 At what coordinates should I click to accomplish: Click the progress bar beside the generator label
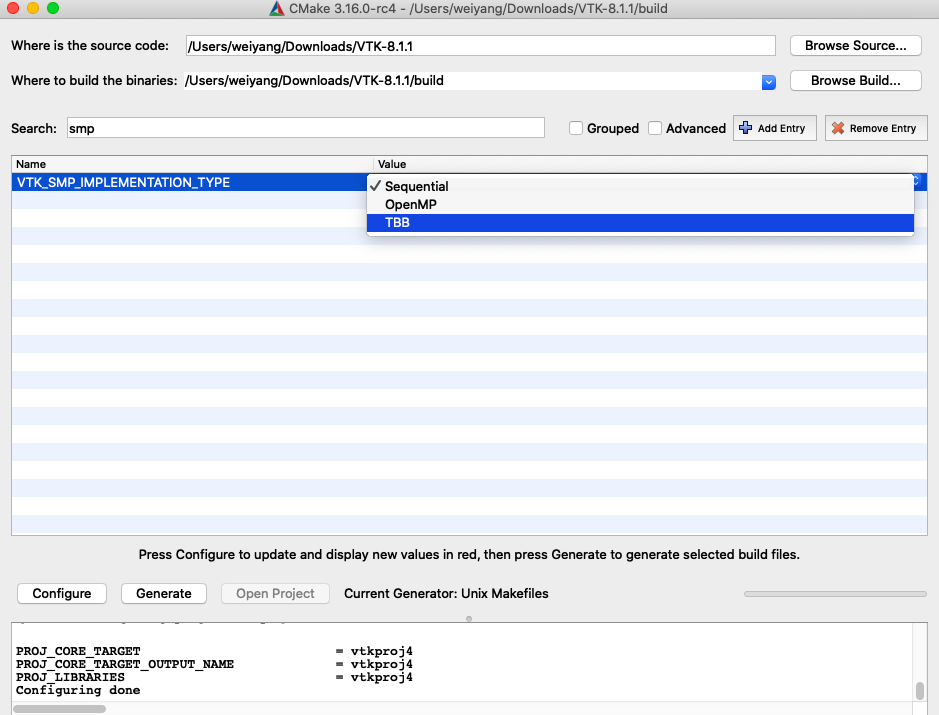pos(835,594)
